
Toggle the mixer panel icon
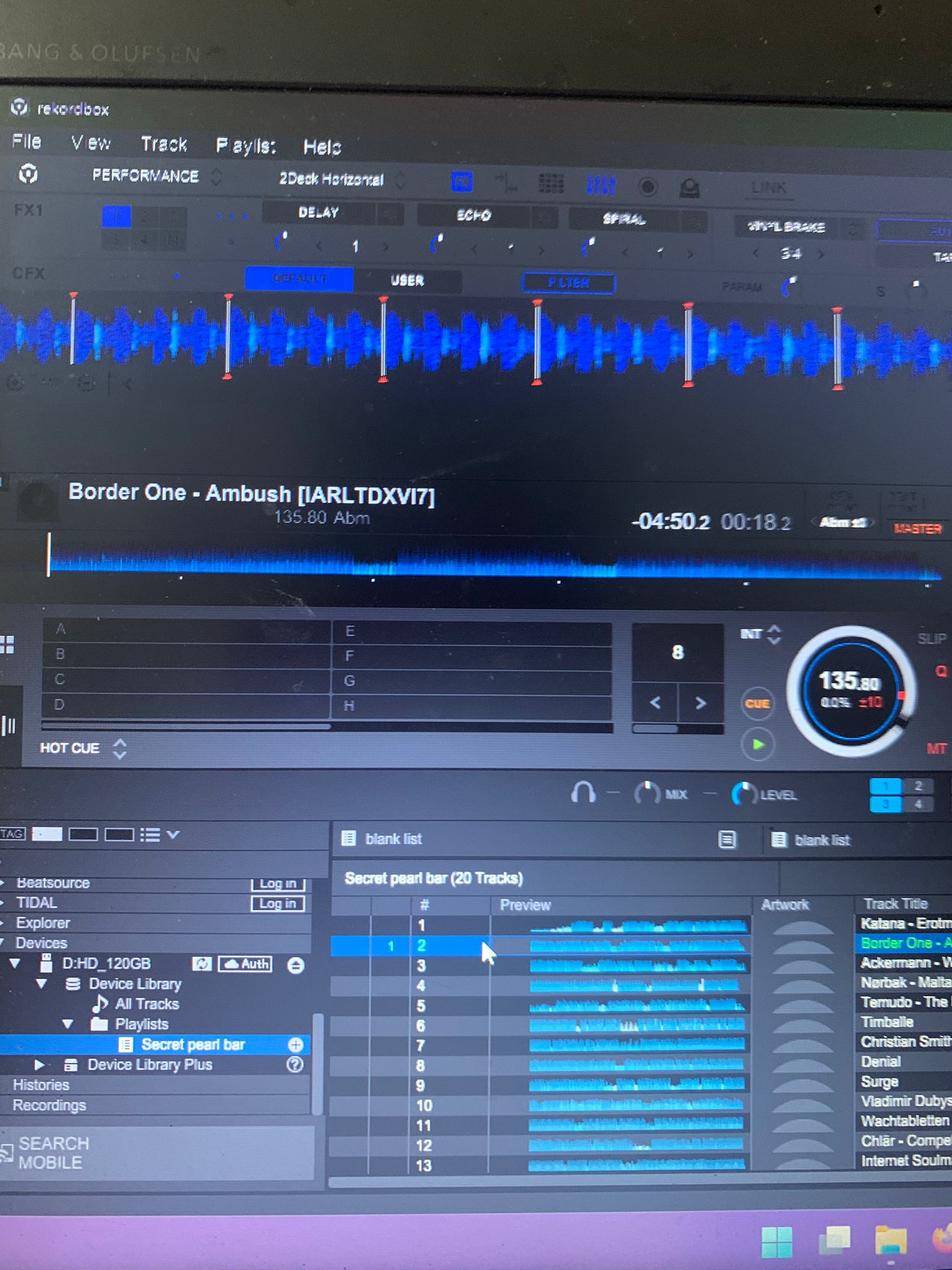[x=601, y=185]
